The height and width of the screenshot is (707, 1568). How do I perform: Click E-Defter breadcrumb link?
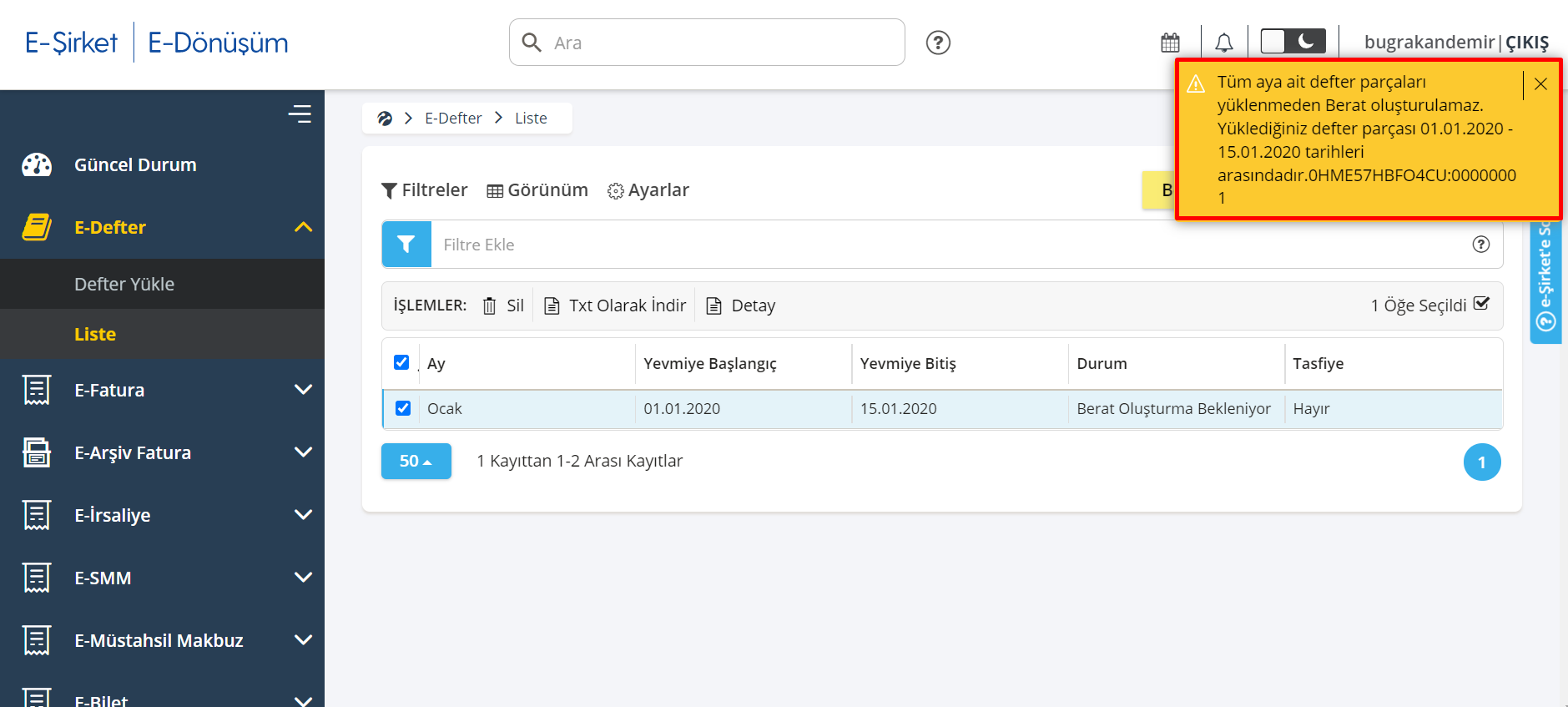tap(453, 119)
